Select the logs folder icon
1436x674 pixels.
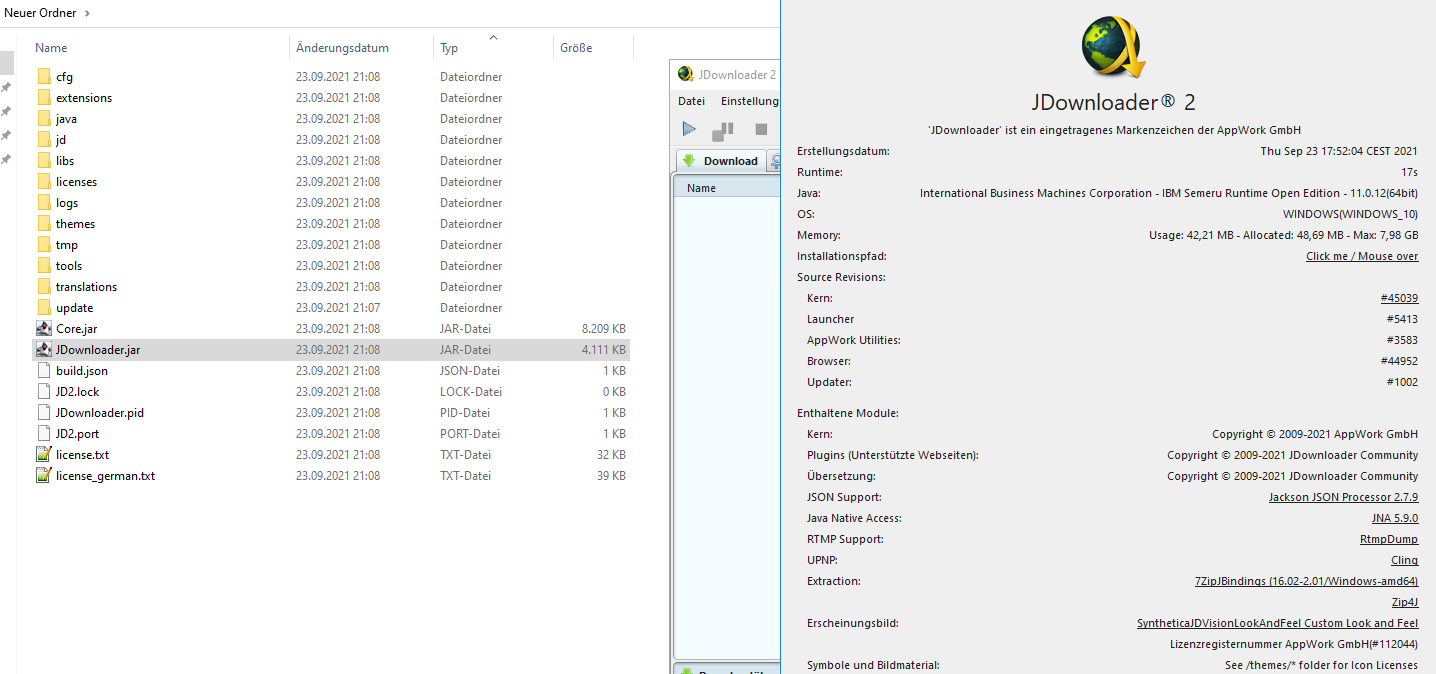coord(44,203)
